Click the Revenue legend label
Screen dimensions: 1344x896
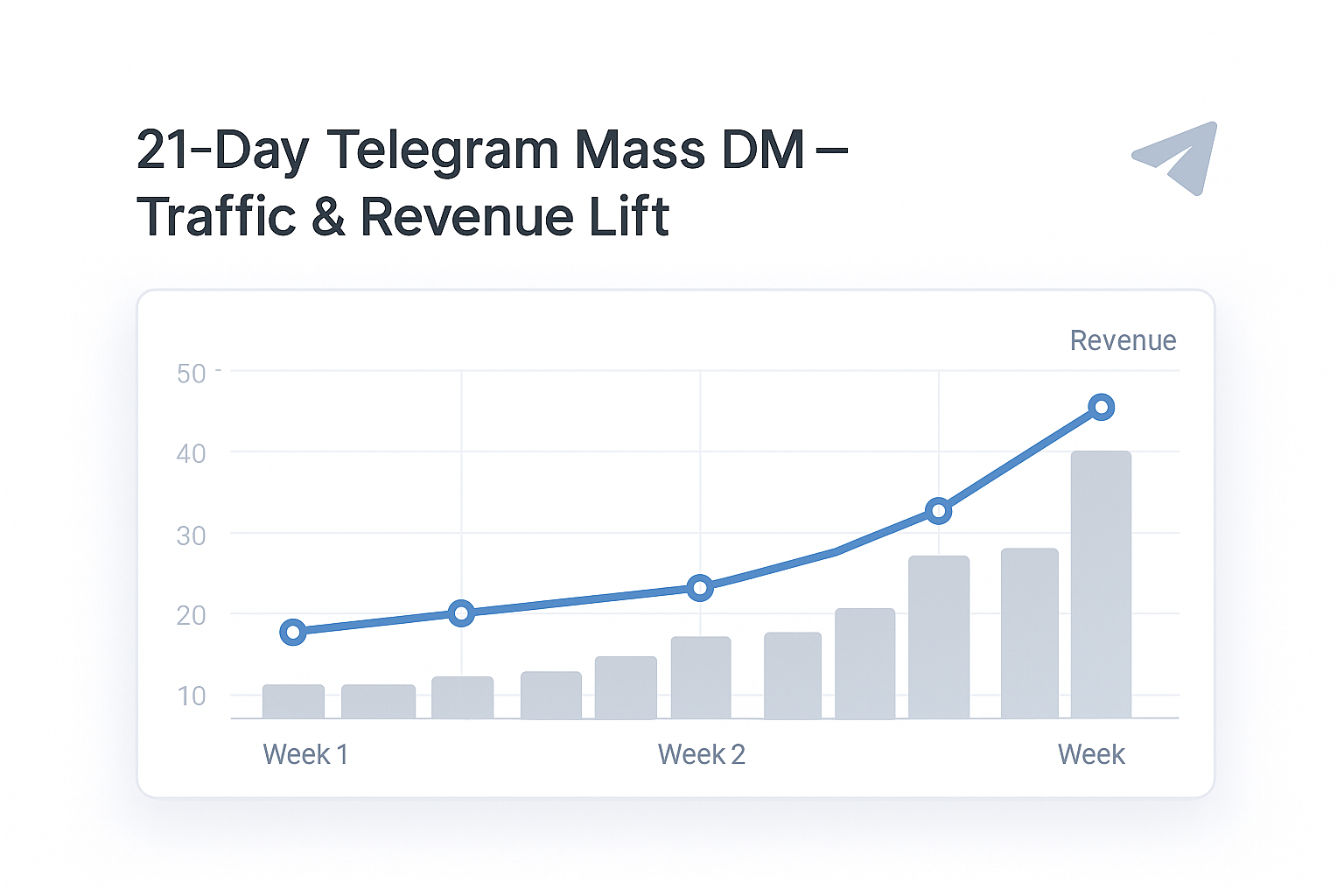(x=1123, y=340)
